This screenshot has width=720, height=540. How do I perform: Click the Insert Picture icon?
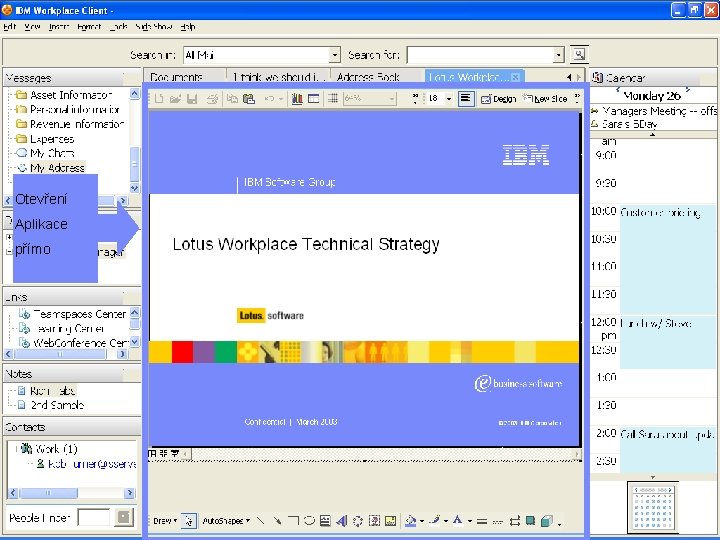390,521
